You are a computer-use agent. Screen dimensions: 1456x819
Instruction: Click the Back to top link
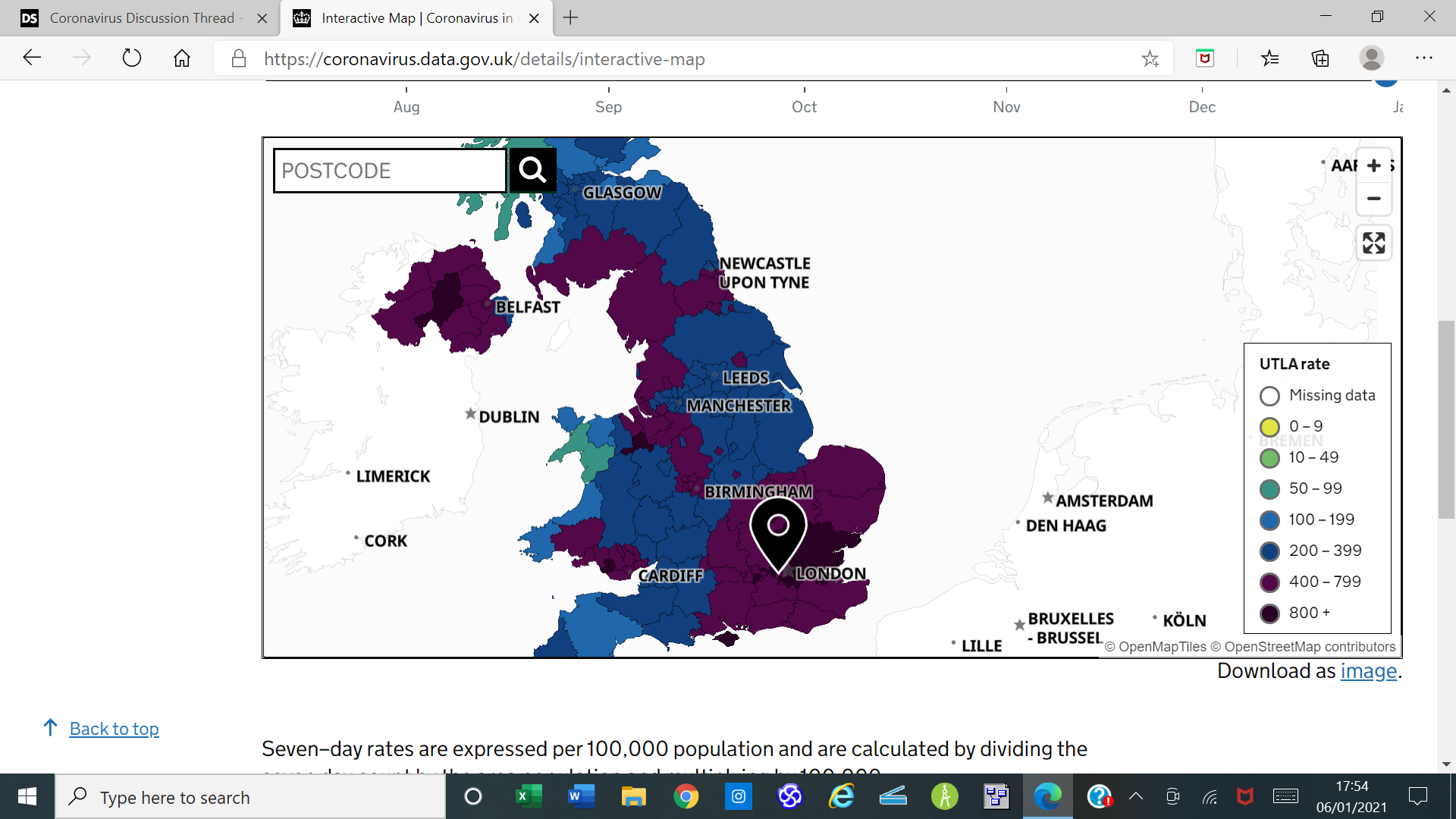[x=114, y=729]
